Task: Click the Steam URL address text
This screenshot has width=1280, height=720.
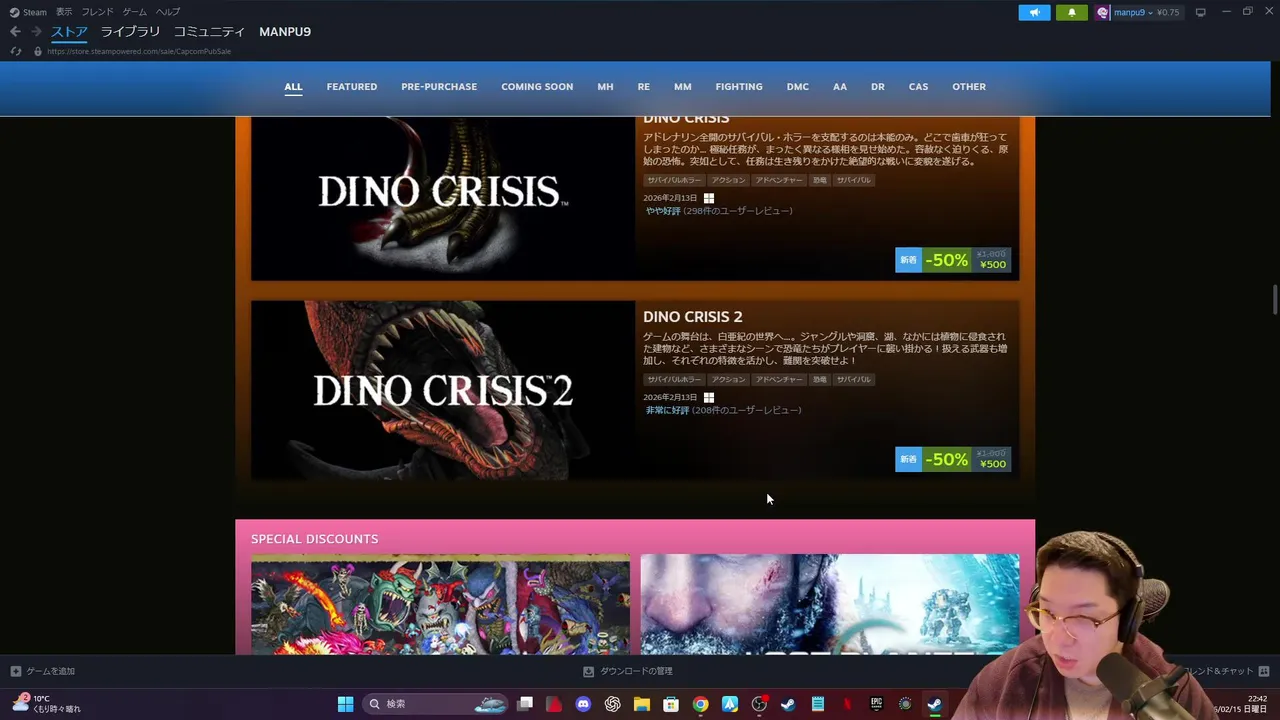Action: pos(139,51)
